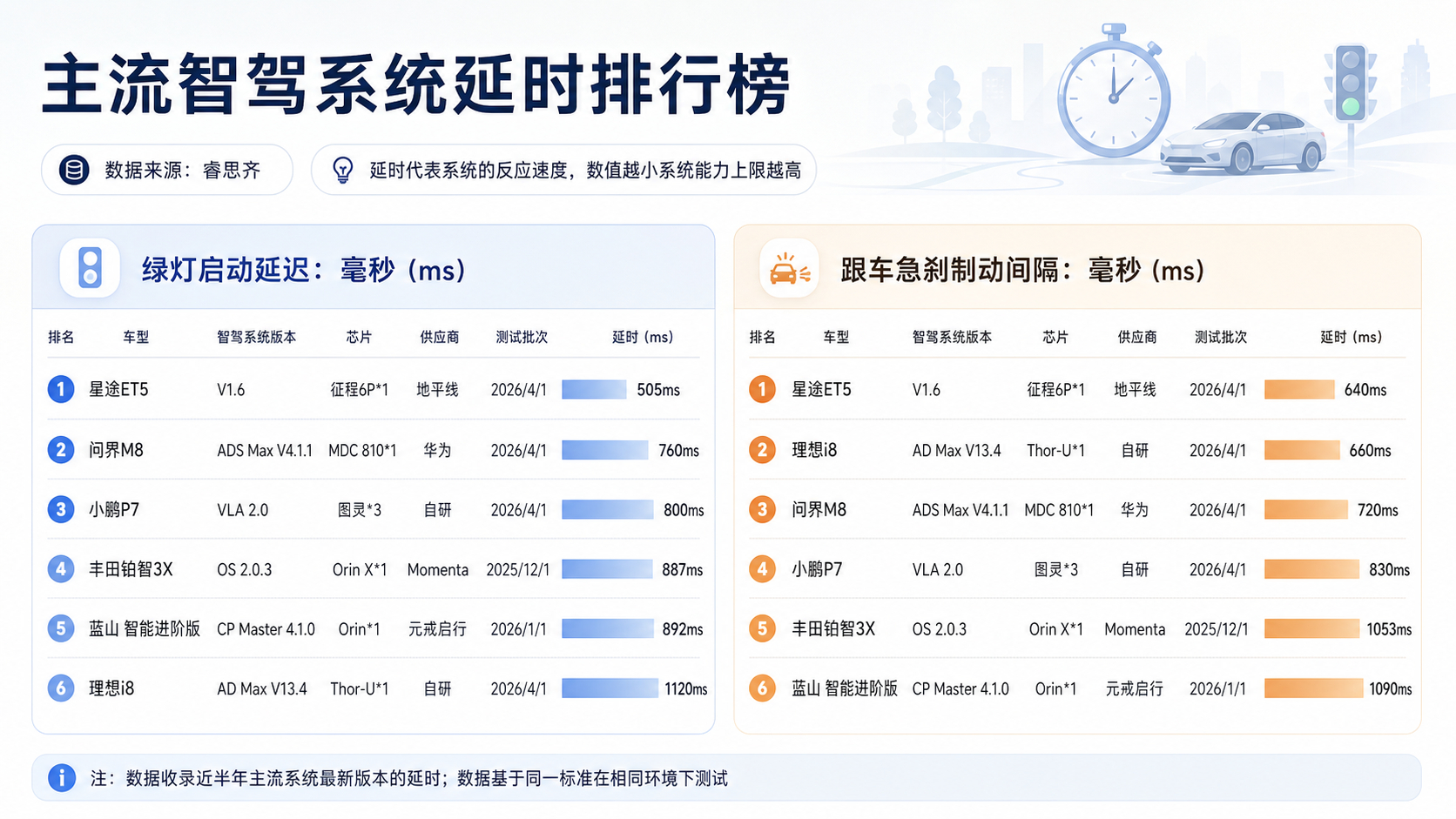Click the 760ms value in left table
This screenshot has height=819, width=1456.
(678, 450)
